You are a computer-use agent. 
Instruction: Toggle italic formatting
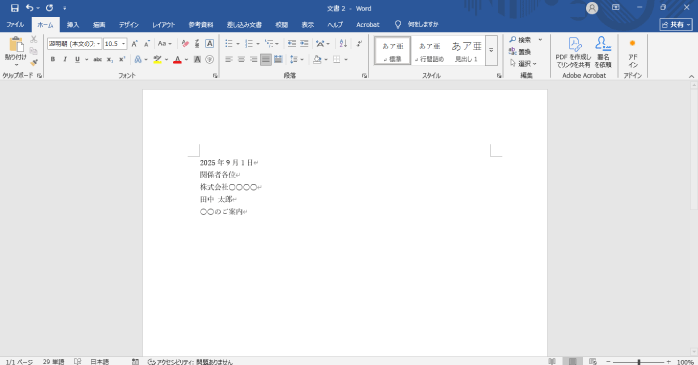pos(65,59)
